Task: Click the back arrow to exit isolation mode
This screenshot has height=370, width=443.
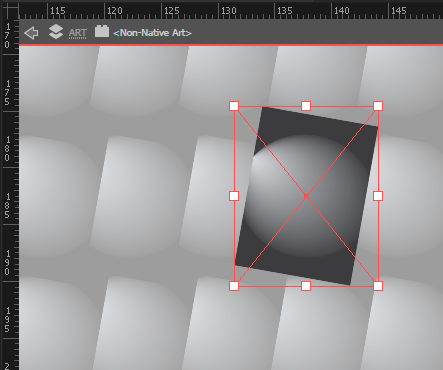Action: click(x=32, y=33)
